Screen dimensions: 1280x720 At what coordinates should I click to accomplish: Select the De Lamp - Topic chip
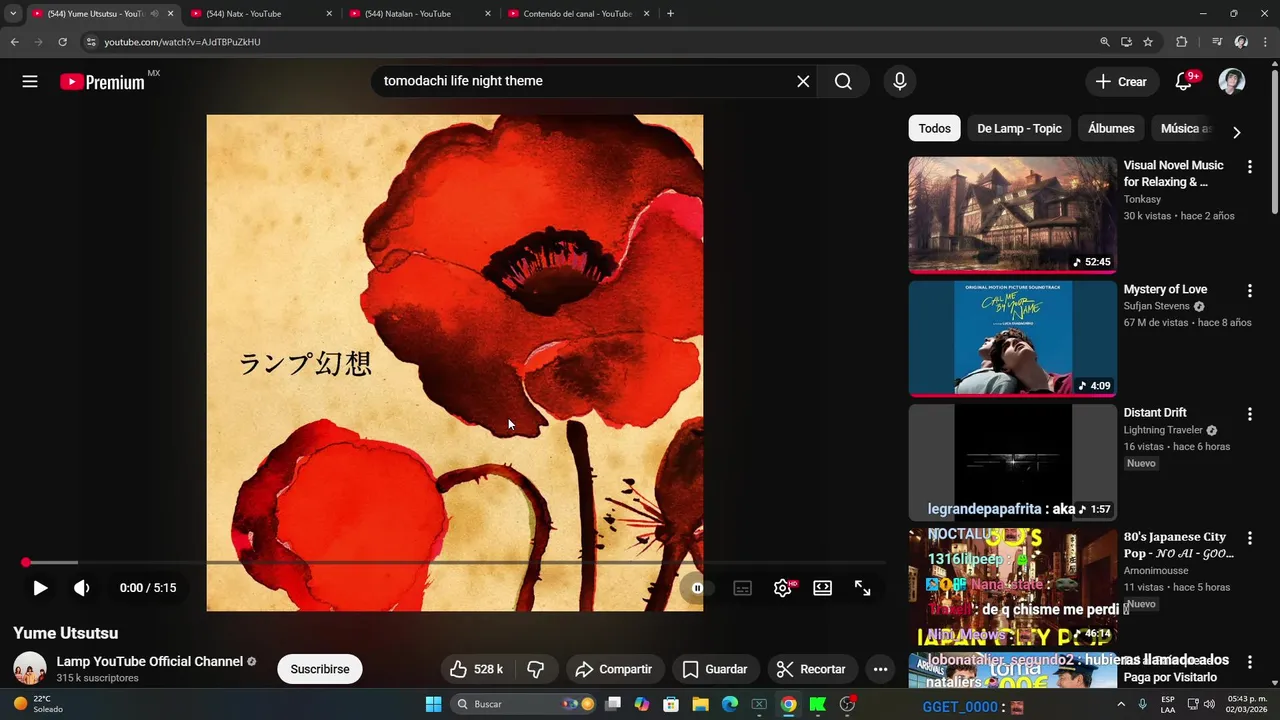pos(1019,128)
